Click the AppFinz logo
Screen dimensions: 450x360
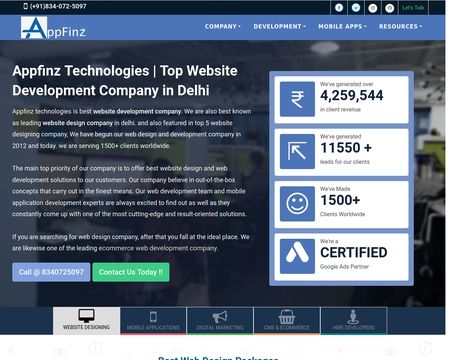(x=53, y=28)
